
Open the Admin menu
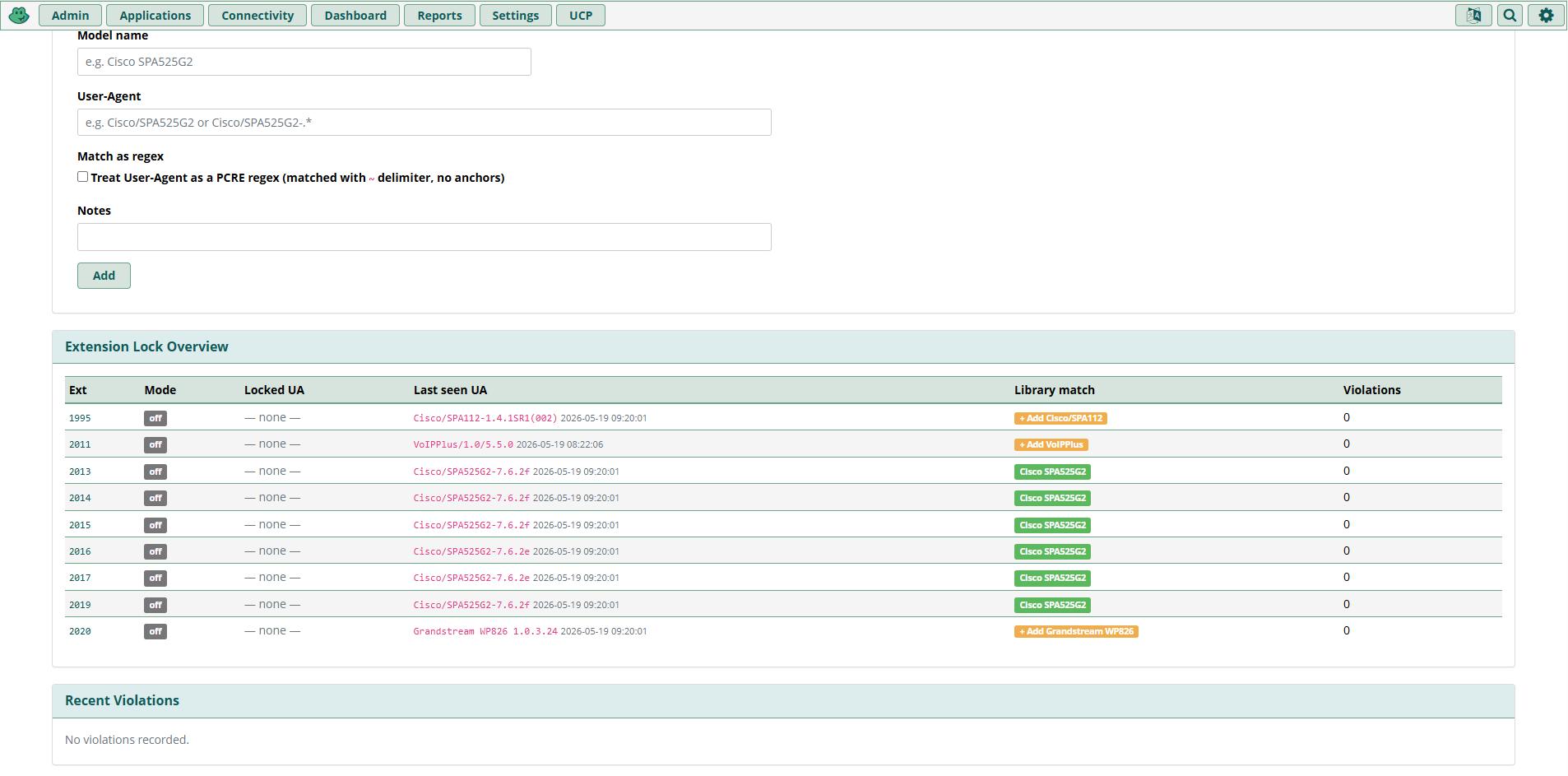(70, 15)
